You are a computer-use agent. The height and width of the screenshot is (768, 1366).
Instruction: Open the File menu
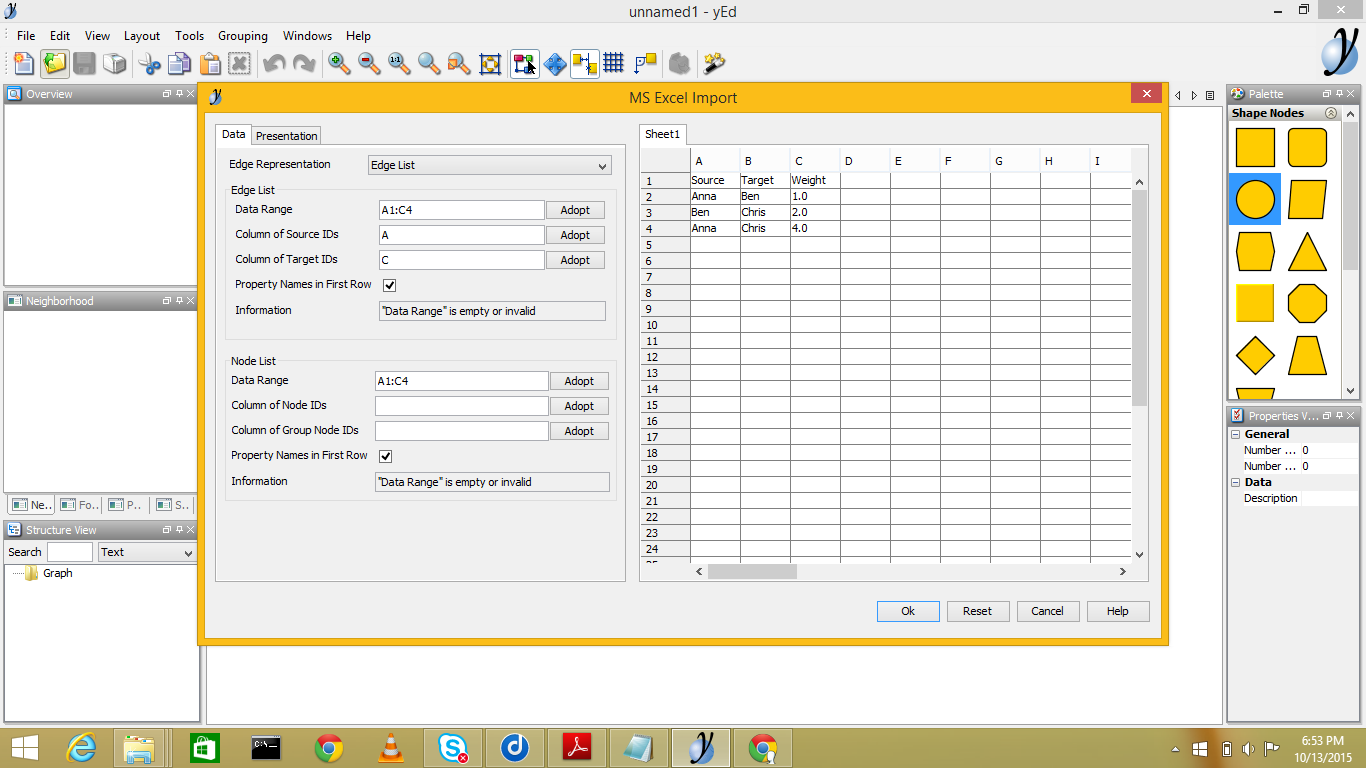[x=26, y=36]
